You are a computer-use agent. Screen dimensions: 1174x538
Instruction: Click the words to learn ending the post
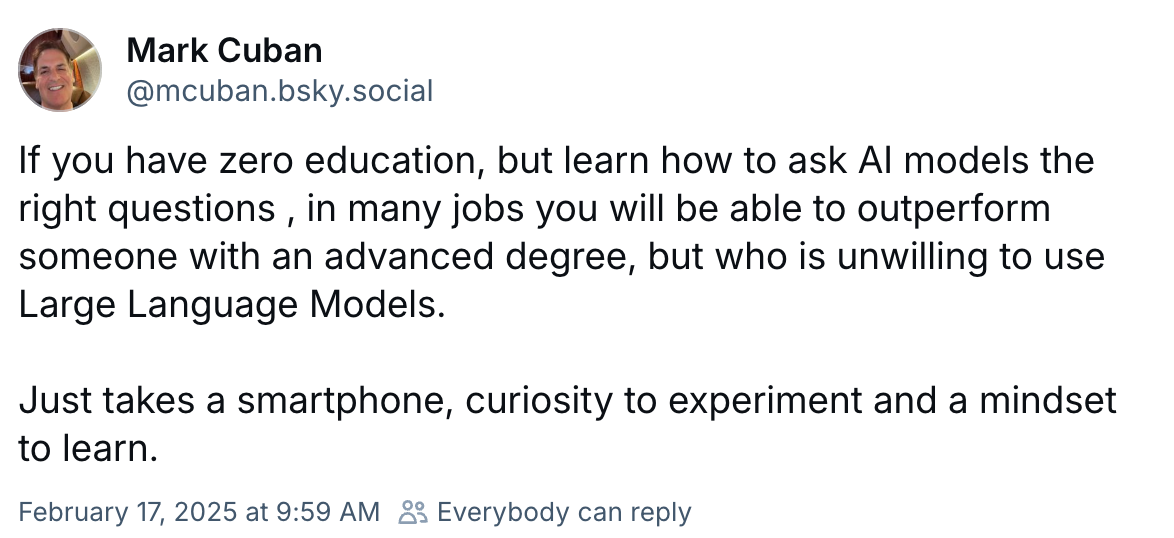(x=88, y=449)
